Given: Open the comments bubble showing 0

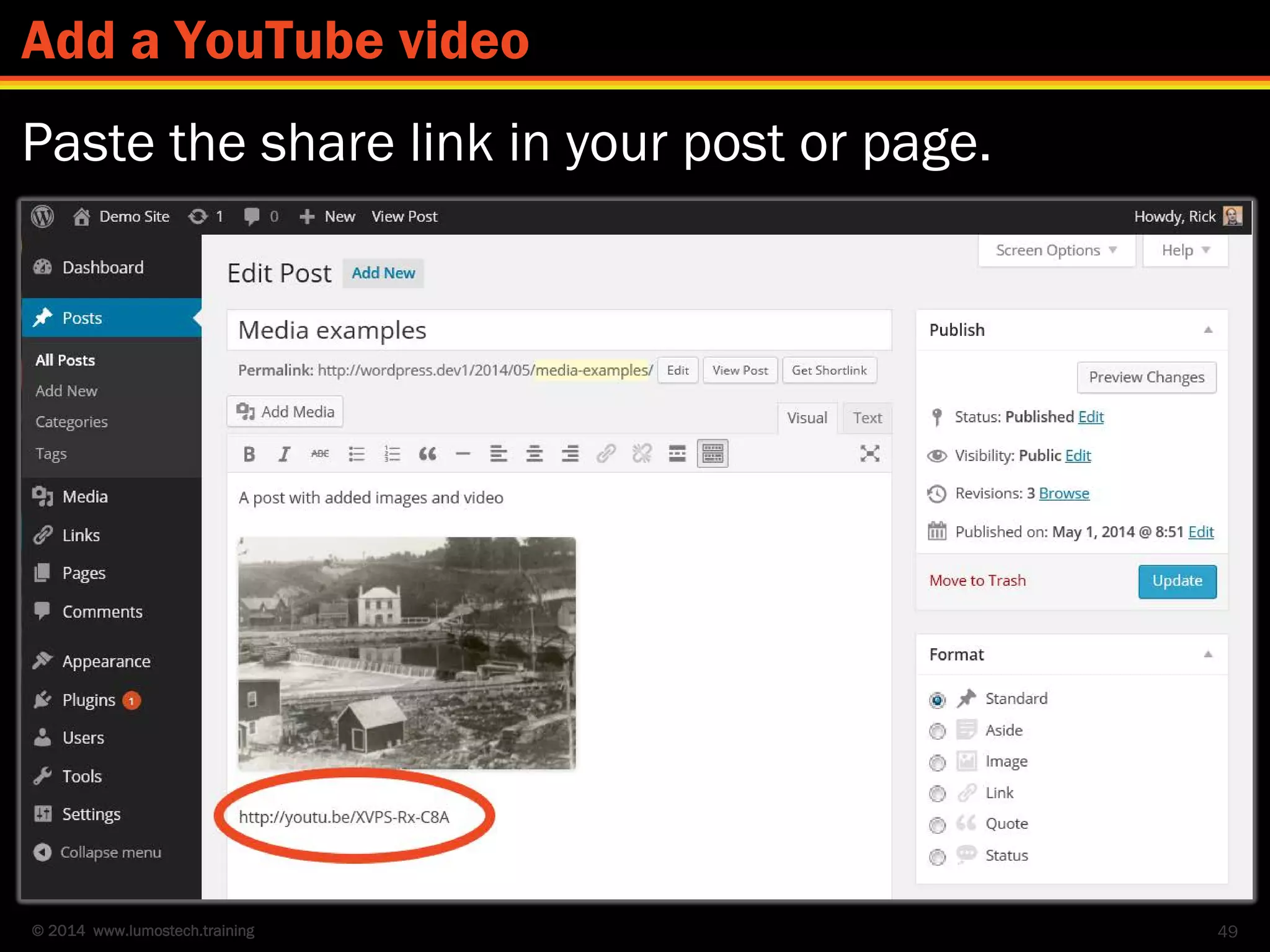Looking at the screenshot, I should point(261,216).
